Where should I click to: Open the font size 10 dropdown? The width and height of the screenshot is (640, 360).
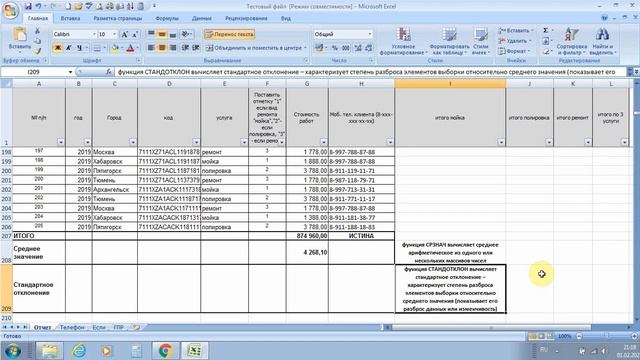[x=115, y=34]
